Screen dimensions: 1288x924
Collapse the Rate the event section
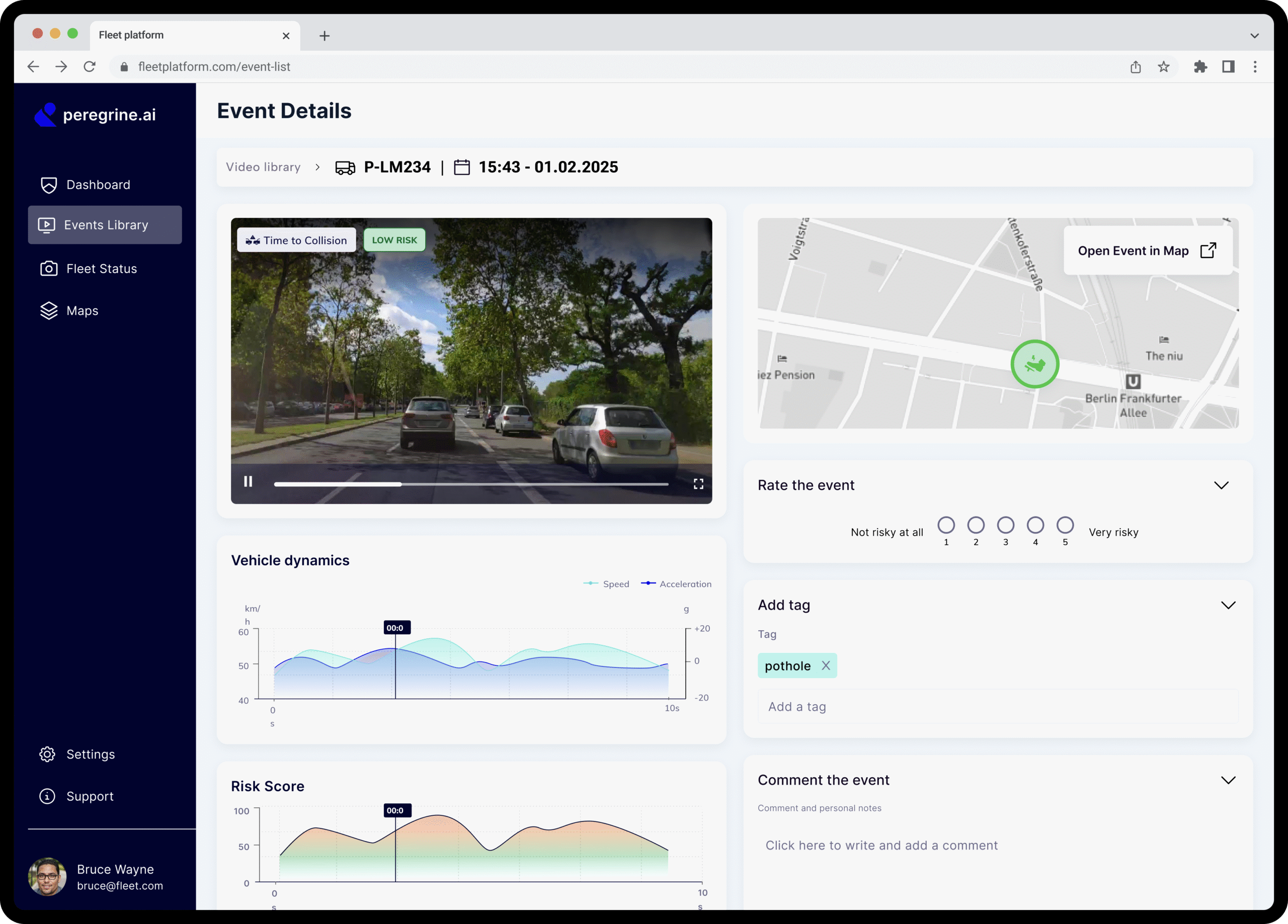[x=1221, y=485]
